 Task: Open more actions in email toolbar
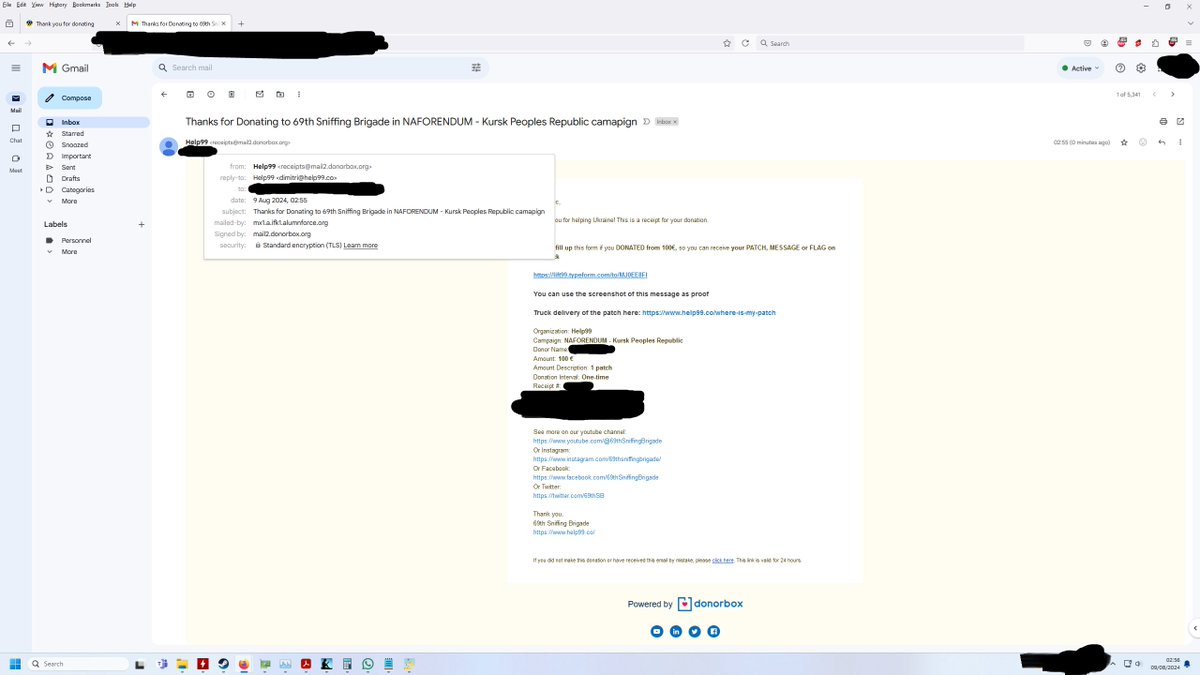click(301, 94)
